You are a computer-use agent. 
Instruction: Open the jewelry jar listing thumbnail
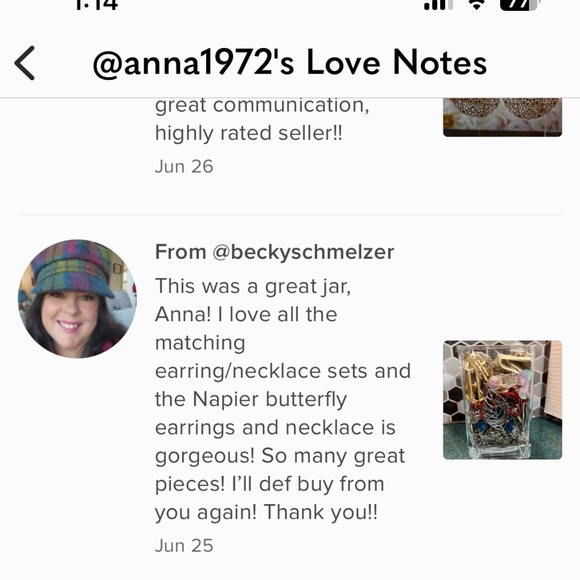[502, 400]
